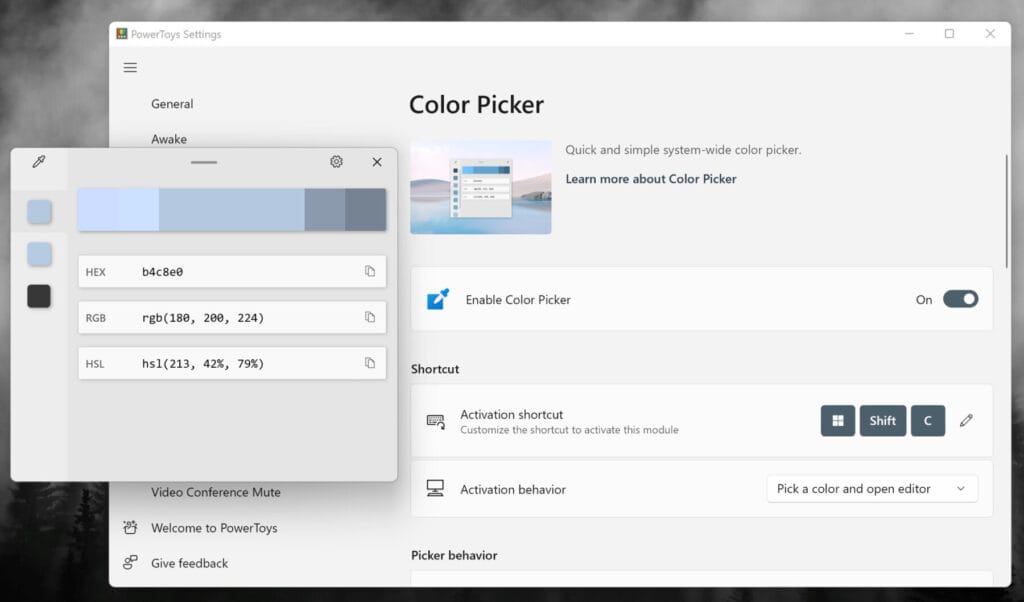
Task: Click the Color Picker page title
Action: point(476,104)
